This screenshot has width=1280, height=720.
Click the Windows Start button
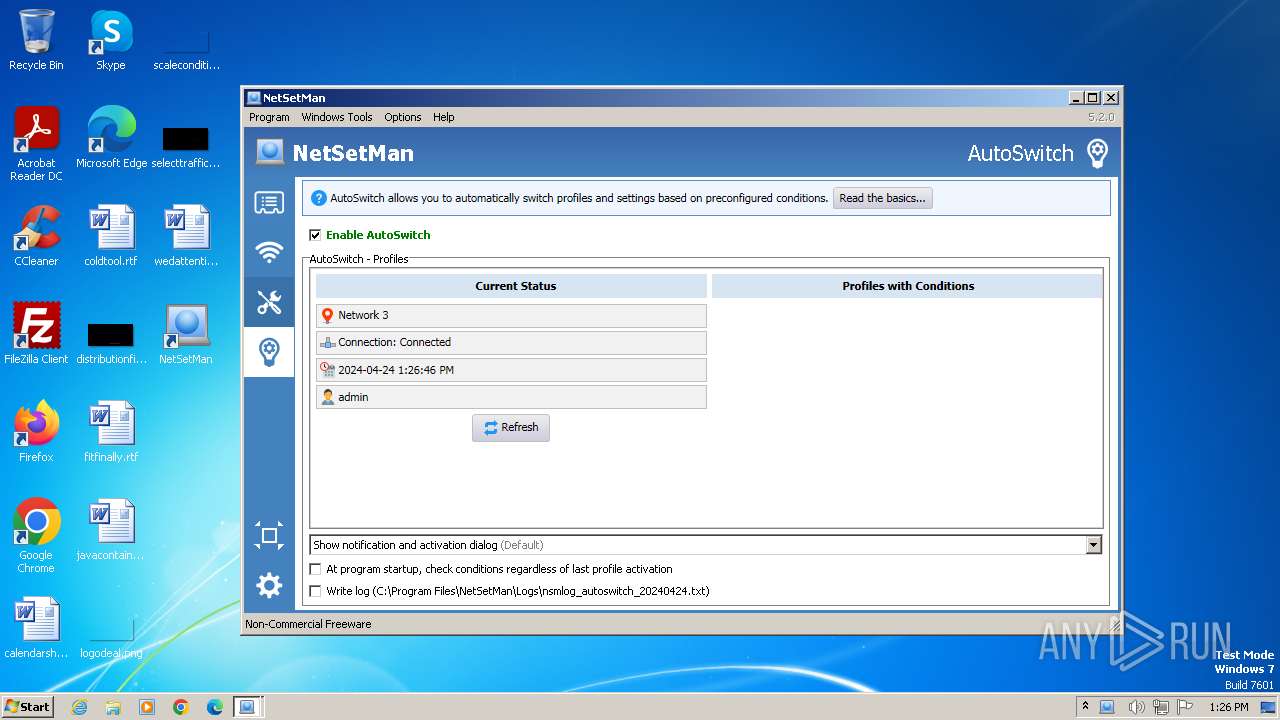click(x=28, y=707)
